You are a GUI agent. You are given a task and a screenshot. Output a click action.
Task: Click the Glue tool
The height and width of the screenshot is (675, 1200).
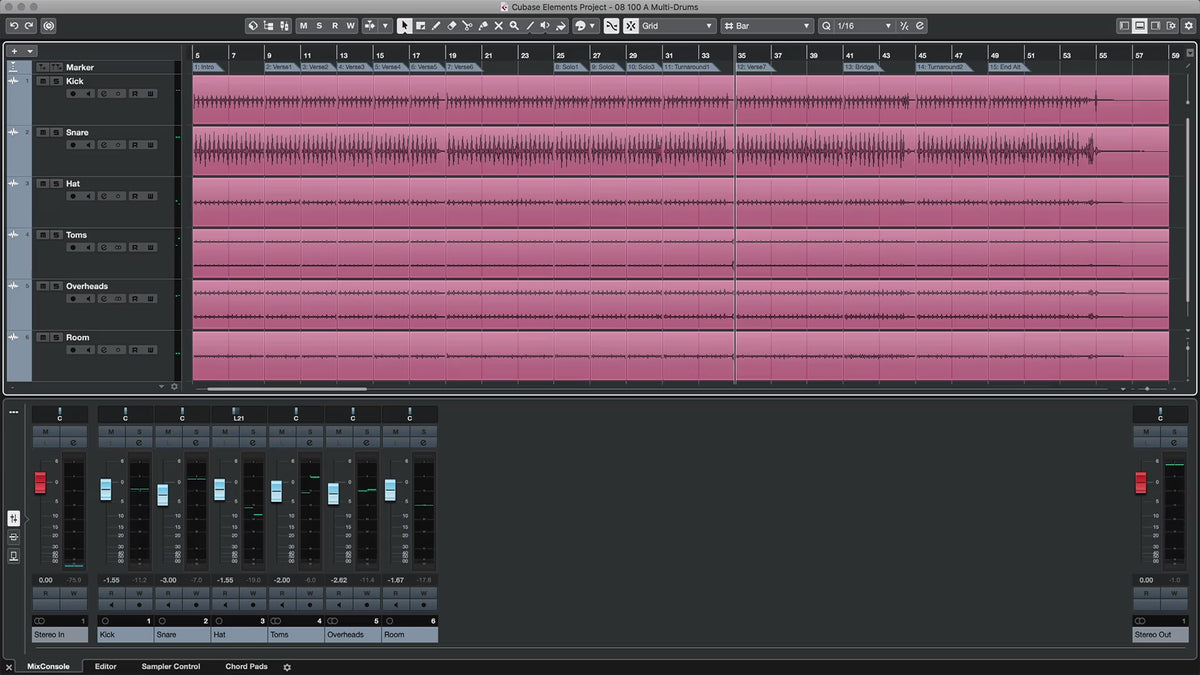point(482,26)
